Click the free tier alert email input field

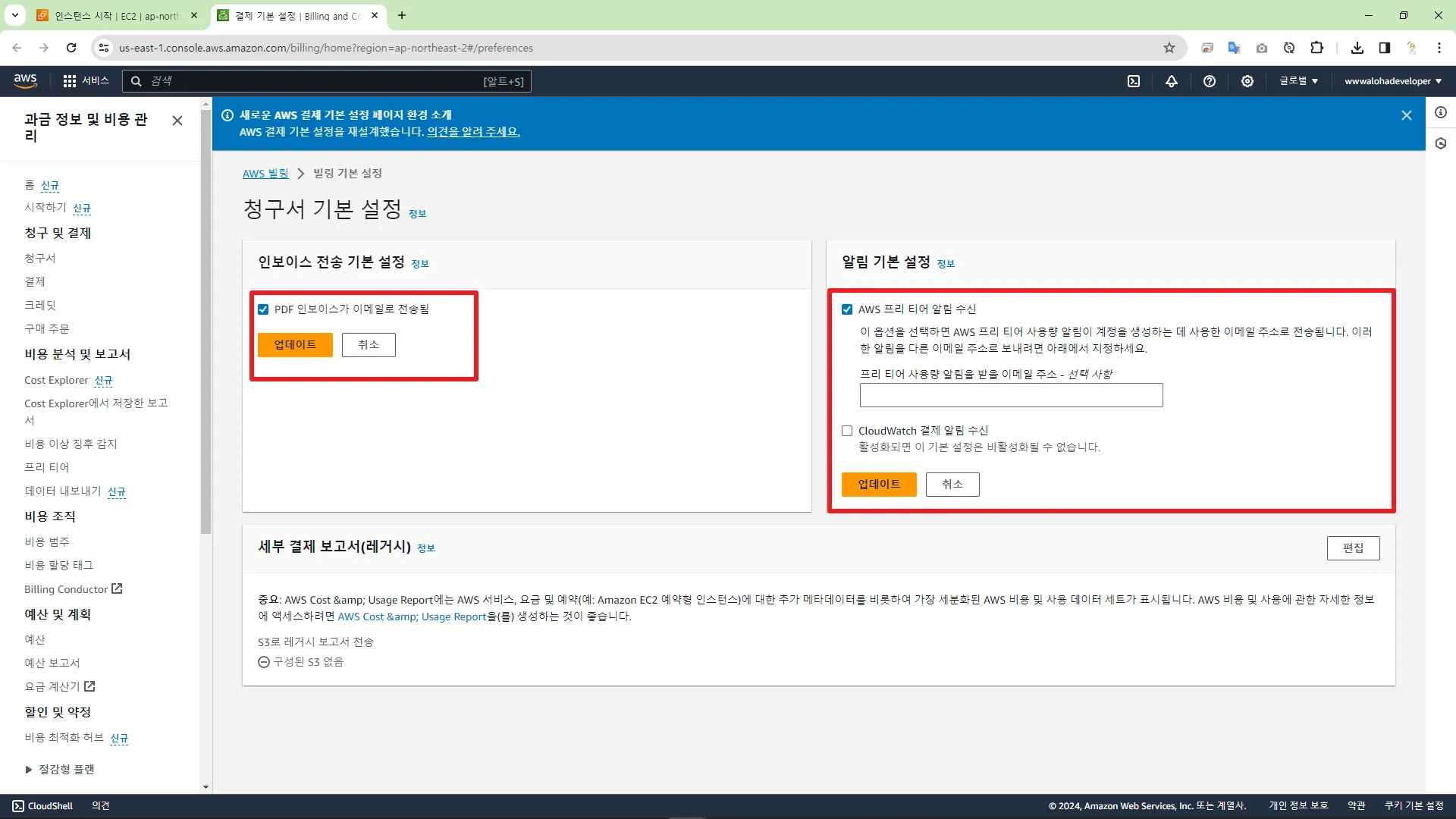click(1010, 395)
